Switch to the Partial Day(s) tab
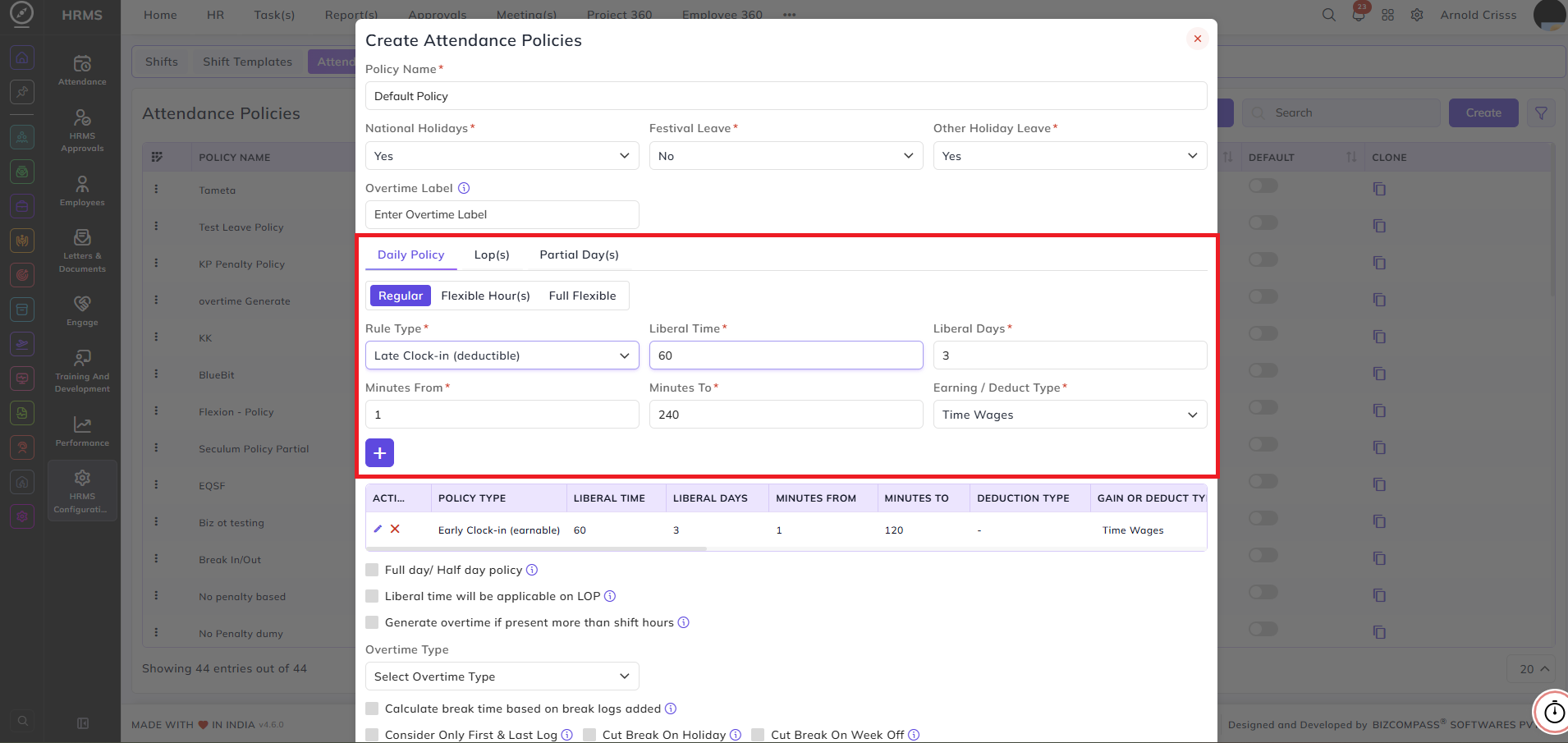Viewport: 1568px width, 743px height. (x=579, y=255)
